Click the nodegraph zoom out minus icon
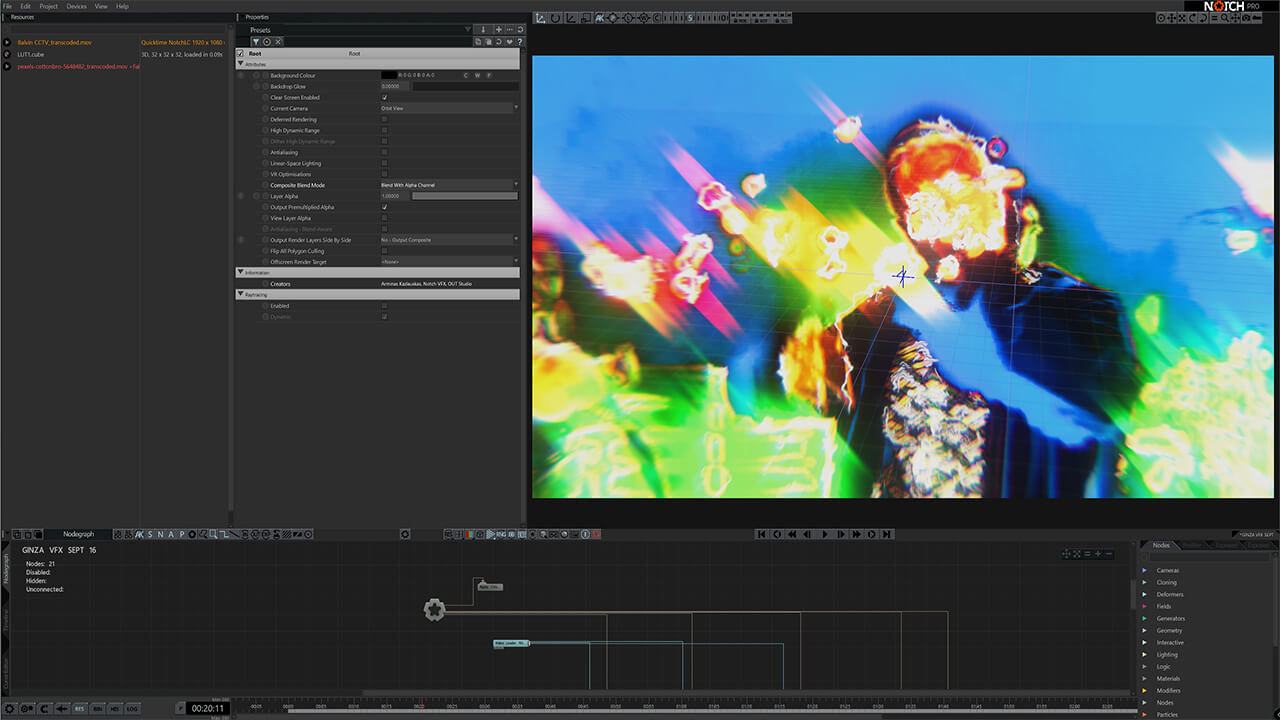The image size is (1280, 720). pyautogui.click(x=1108, y=553)
